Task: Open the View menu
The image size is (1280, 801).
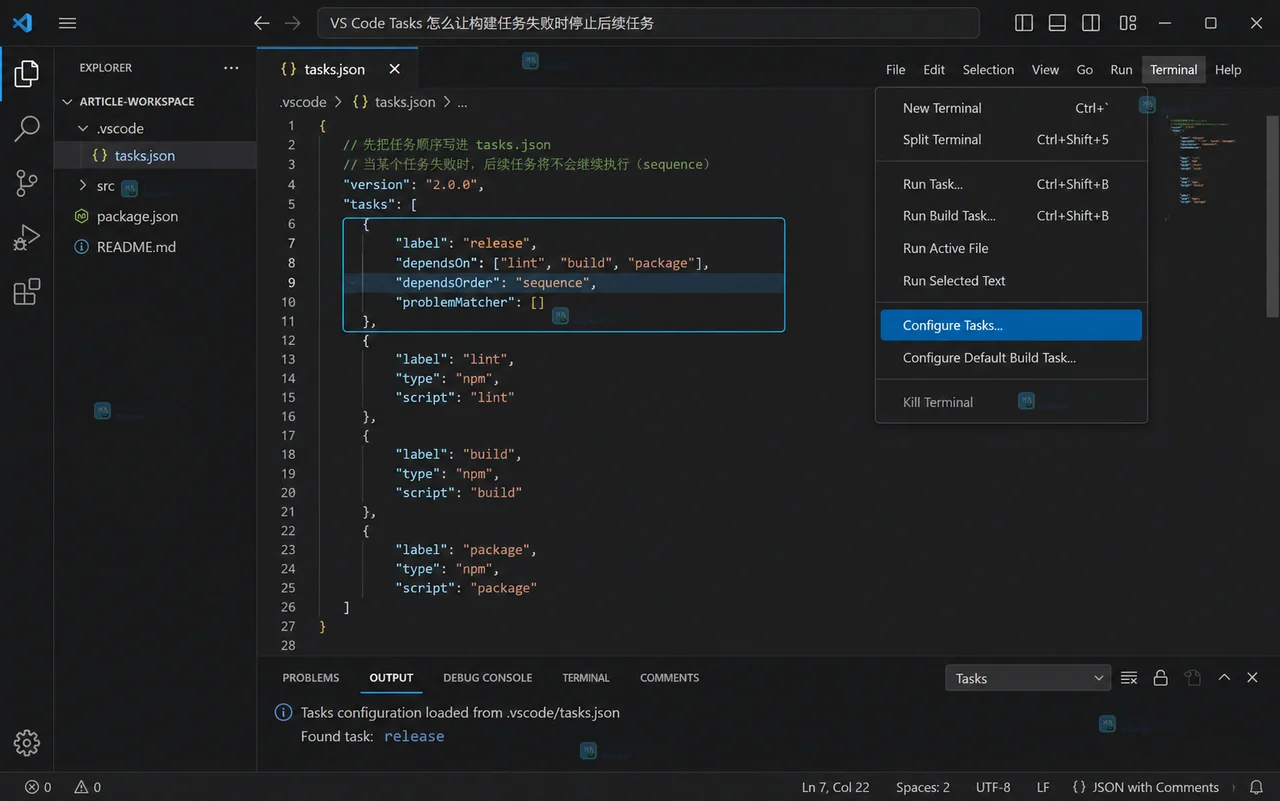Action: [1045, 69]
